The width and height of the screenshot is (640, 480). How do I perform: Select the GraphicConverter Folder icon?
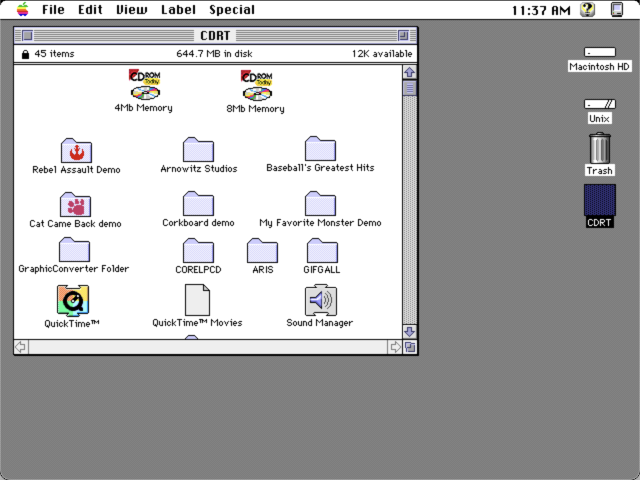click(x=74, y=250)
